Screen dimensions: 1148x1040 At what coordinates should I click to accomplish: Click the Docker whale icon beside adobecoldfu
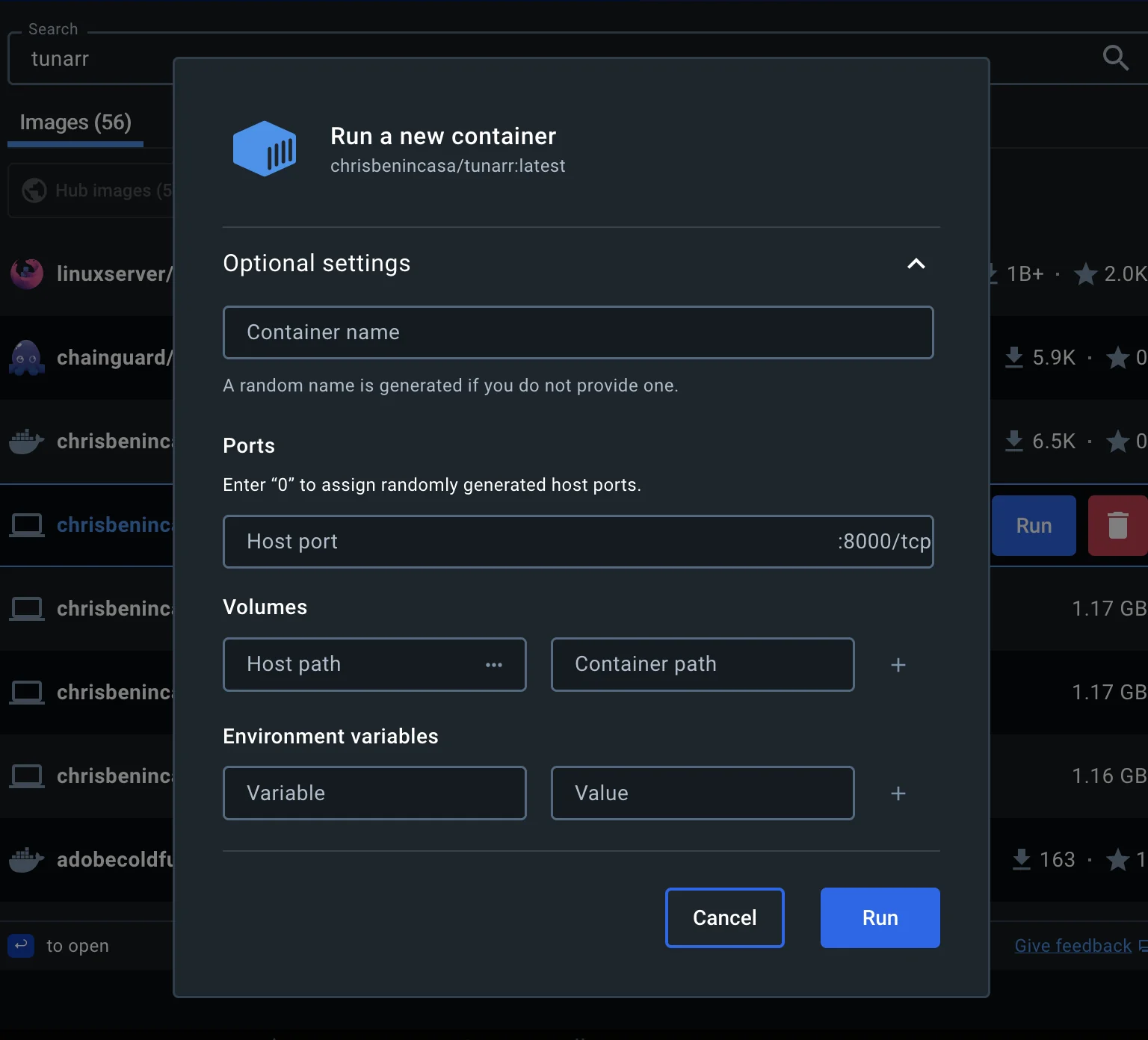[x=26, y=859]
